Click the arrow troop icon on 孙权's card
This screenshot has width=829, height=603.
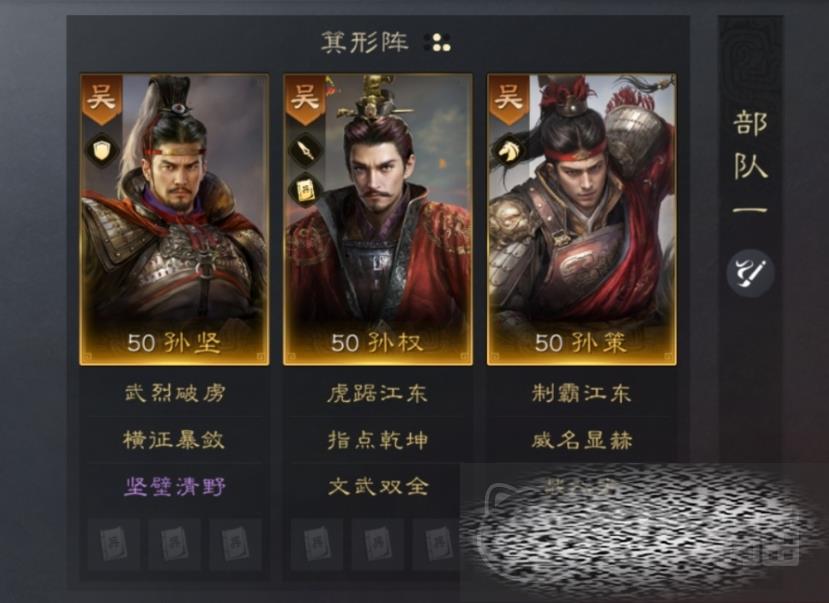click(x=306, y=150)
